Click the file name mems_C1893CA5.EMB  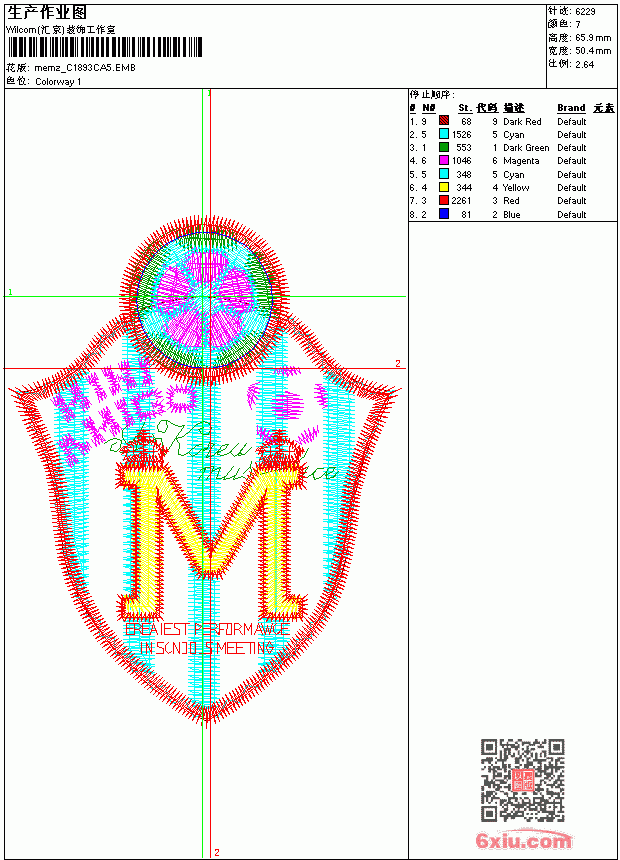click(84, 67)
